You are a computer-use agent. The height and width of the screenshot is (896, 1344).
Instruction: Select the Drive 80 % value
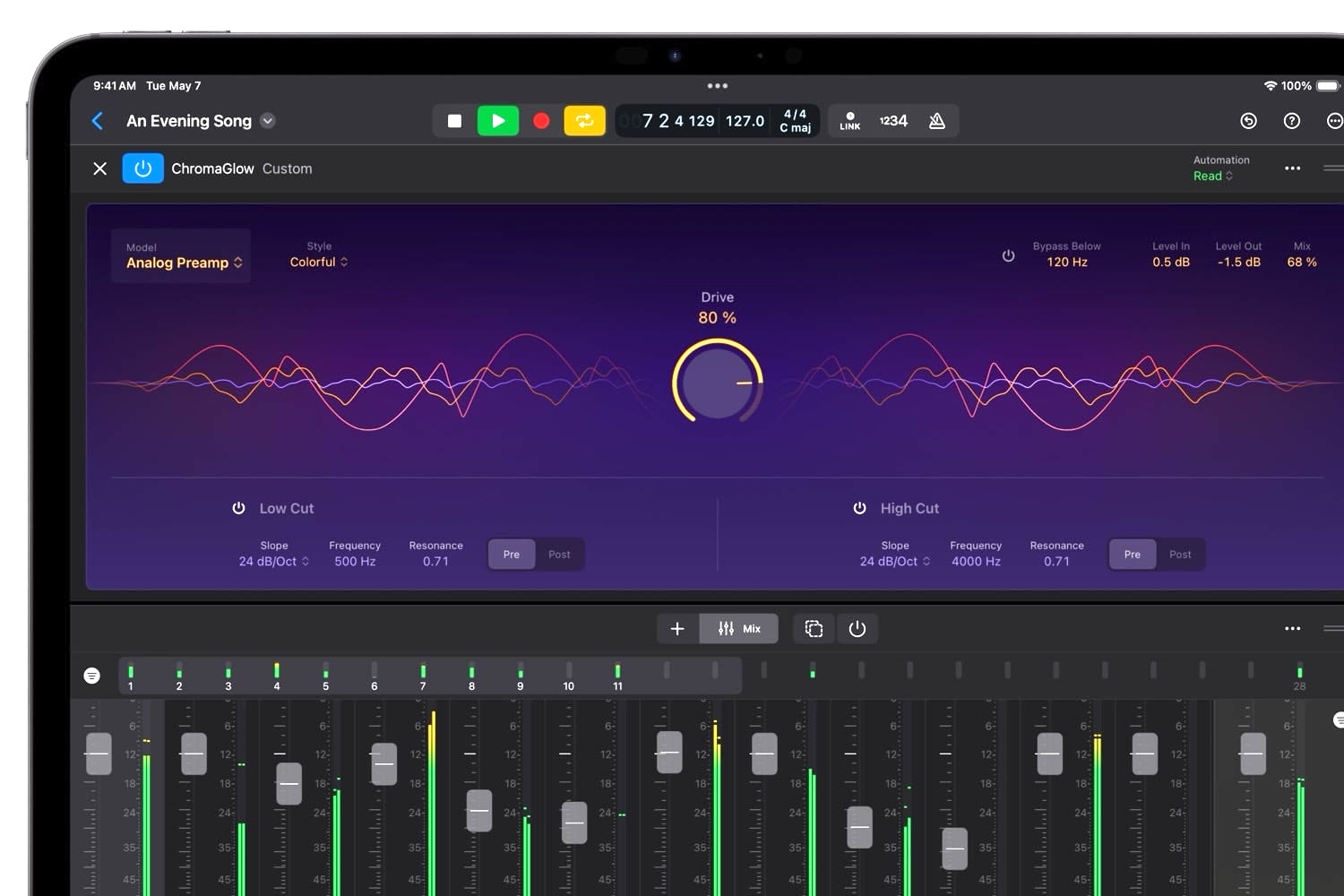[x=717, y=318]
